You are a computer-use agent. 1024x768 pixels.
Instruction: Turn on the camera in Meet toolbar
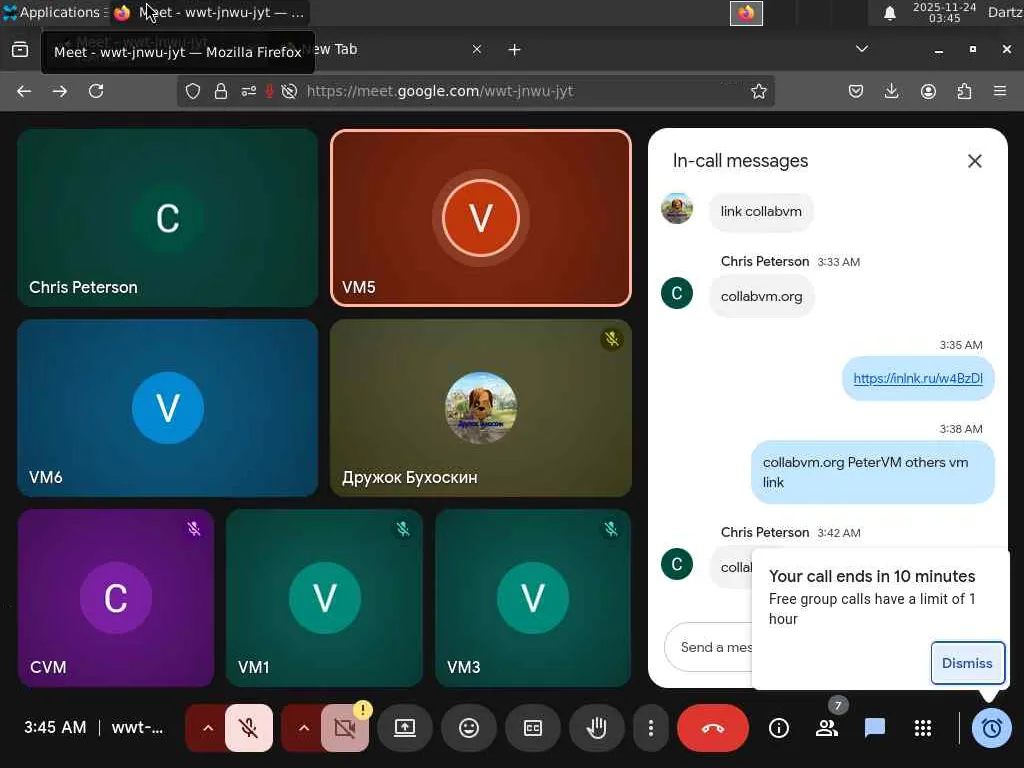click(x=345, y=728)
